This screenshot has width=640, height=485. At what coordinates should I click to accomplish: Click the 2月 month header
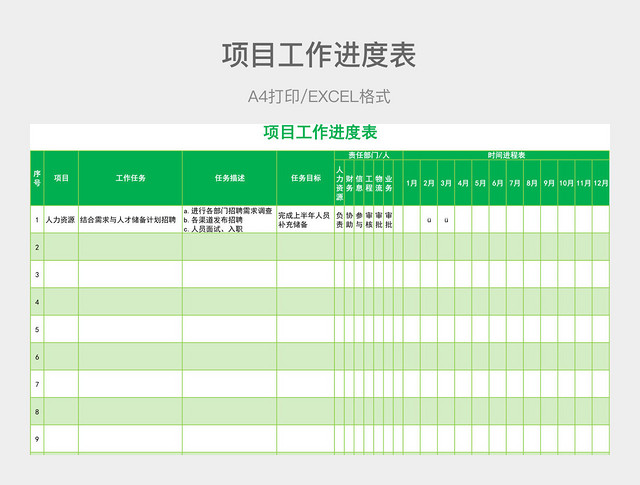429,183
